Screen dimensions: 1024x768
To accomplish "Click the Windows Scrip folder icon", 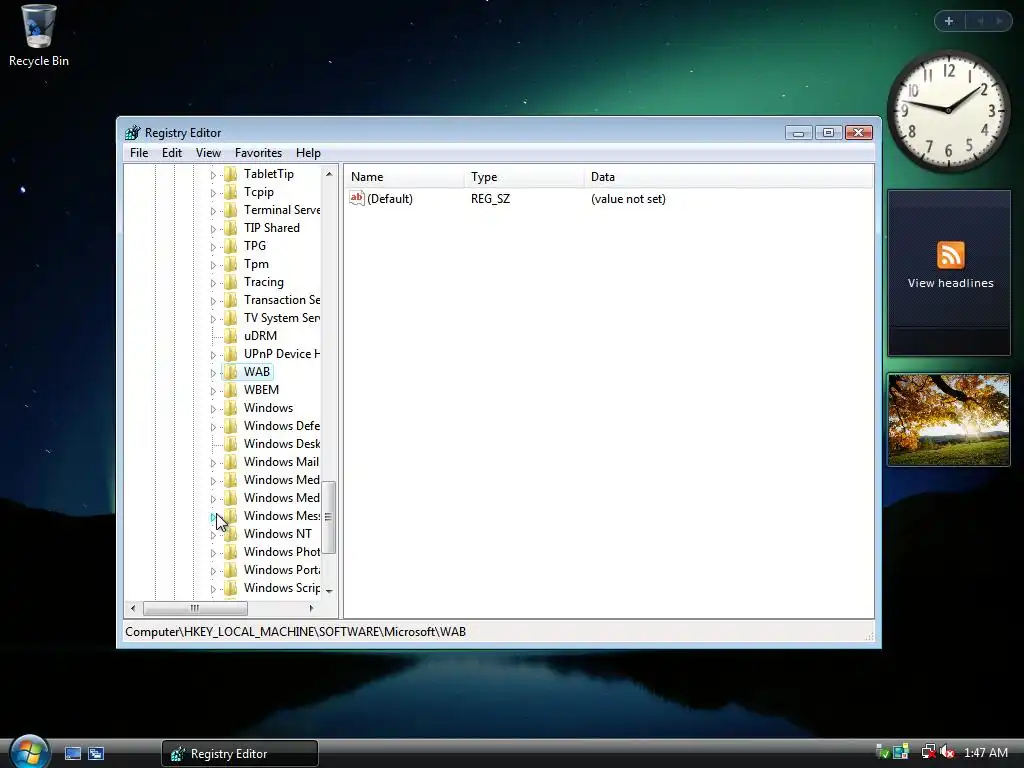I will pyautogui.click(x=231, y=588).
